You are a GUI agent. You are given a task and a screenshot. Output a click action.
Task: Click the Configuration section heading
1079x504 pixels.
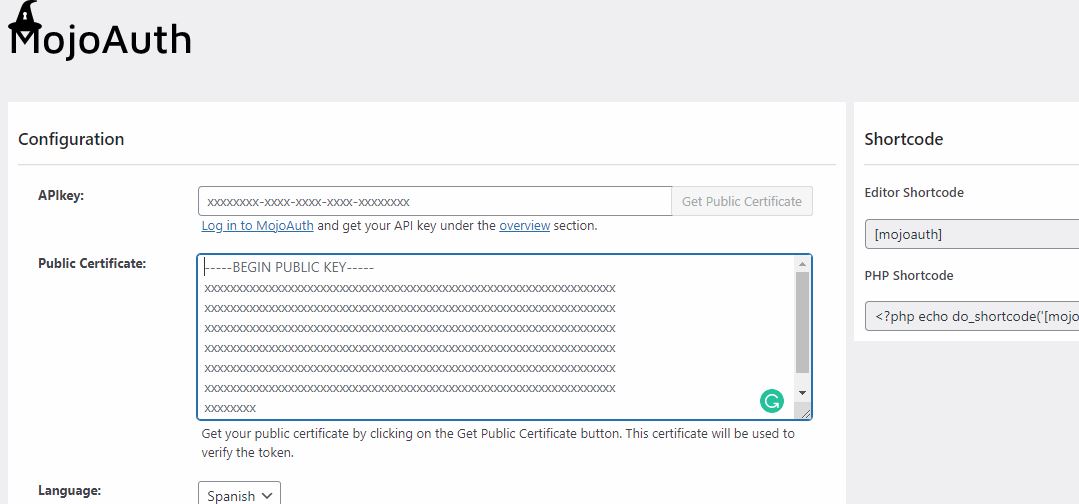click(x=71, y=139)
